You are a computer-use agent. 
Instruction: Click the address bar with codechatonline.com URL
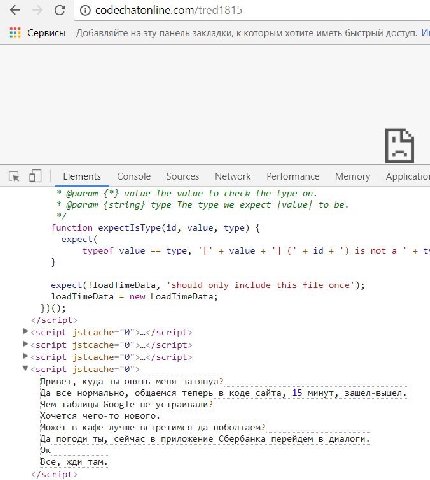(x=253, y=11)
